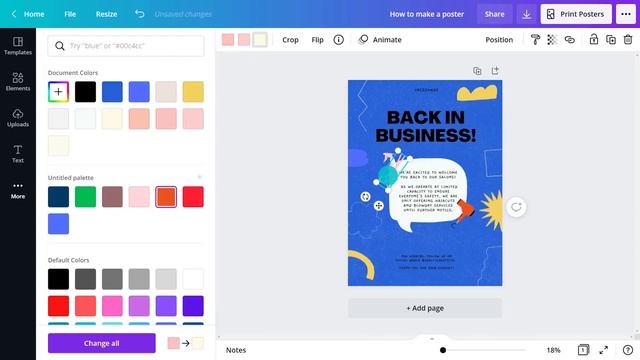Screen dimensions: 640x360
Task: Open the Position menu
Action: pyautogui.click(x=499, y=40)
